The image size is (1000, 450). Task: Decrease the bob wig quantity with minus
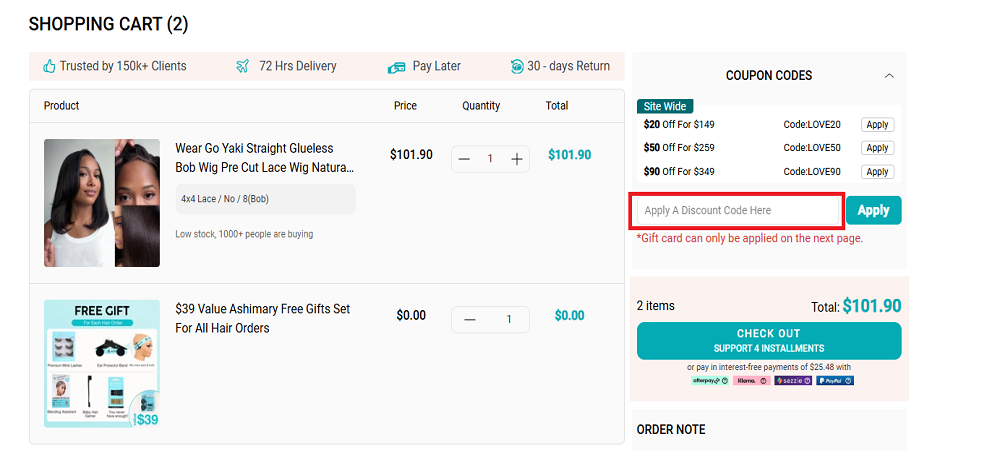tap(465, 159)
